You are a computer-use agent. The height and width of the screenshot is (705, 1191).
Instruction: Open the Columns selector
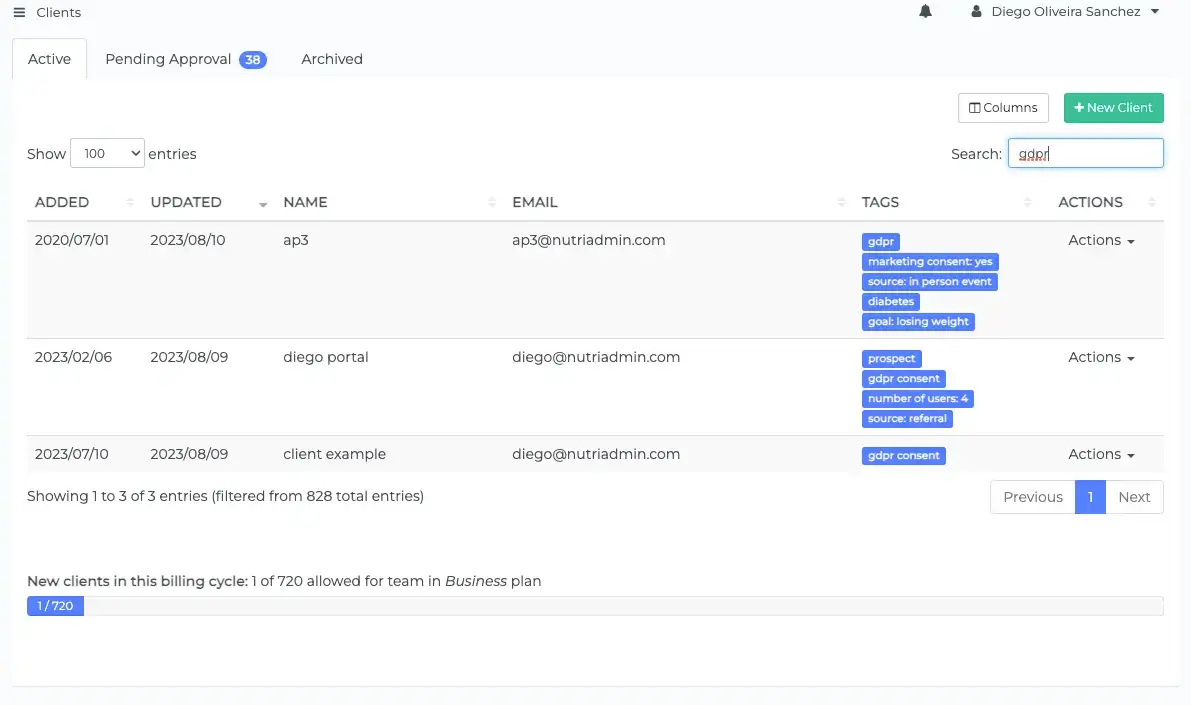click(x=1003, y=107)
